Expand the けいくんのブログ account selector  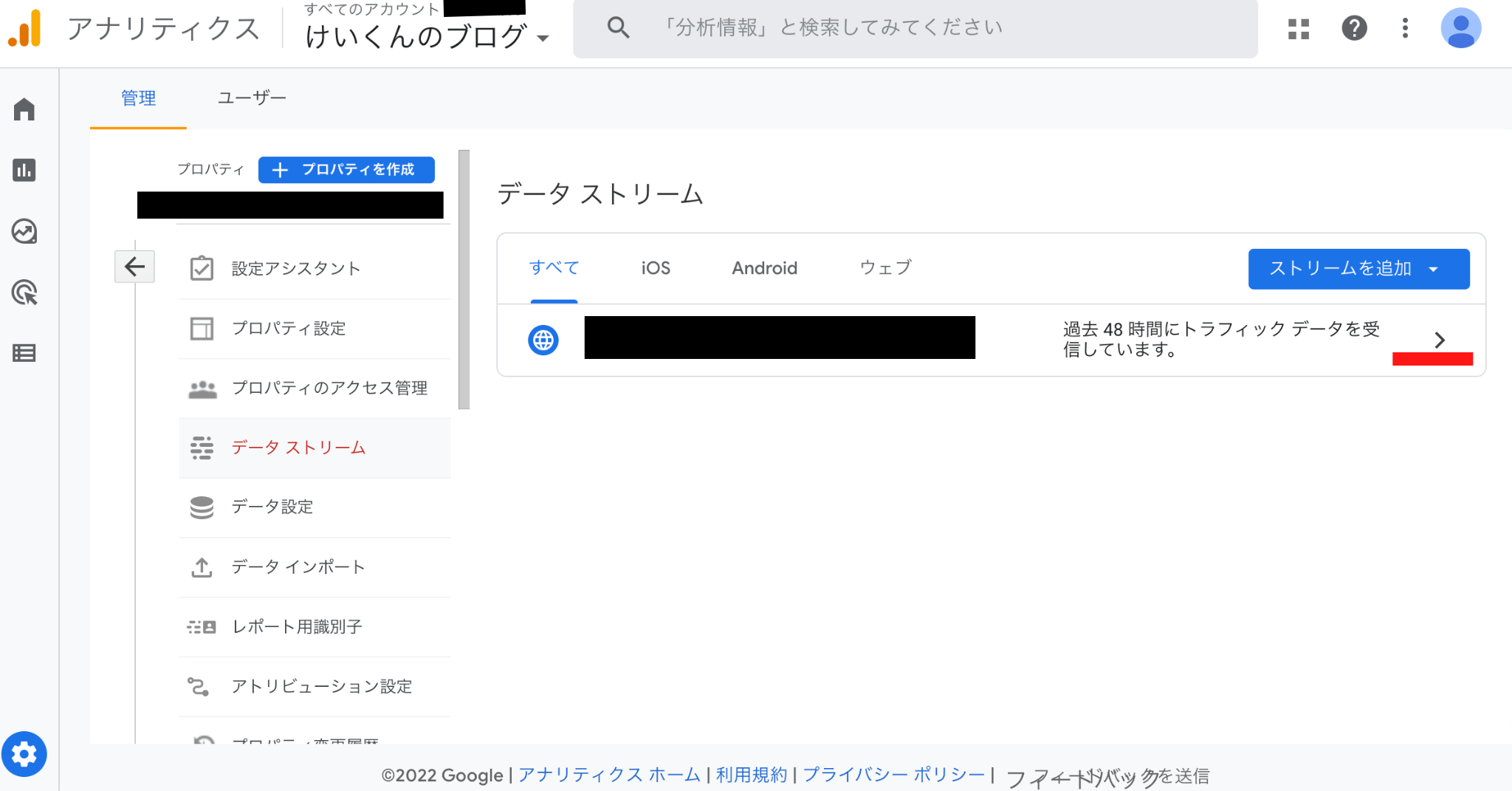tap(427, 36)
